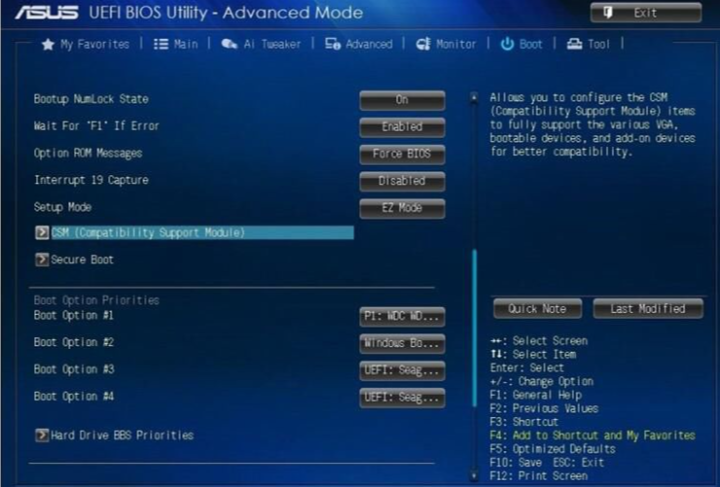720x487 pixels.
Task: Click the Exit button at top right
Action: [x=645, y=13]
